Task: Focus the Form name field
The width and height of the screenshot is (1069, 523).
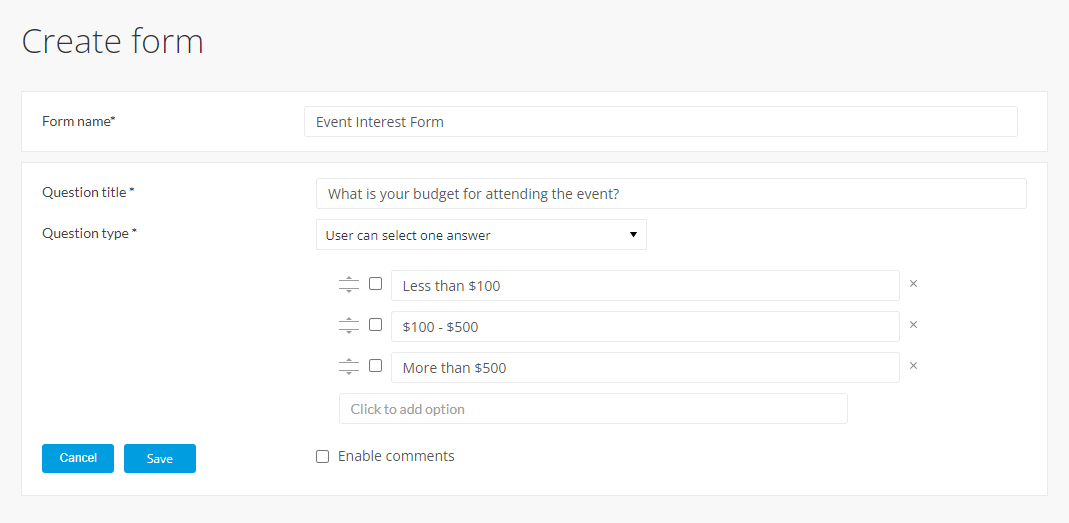Action: (661, 121)
